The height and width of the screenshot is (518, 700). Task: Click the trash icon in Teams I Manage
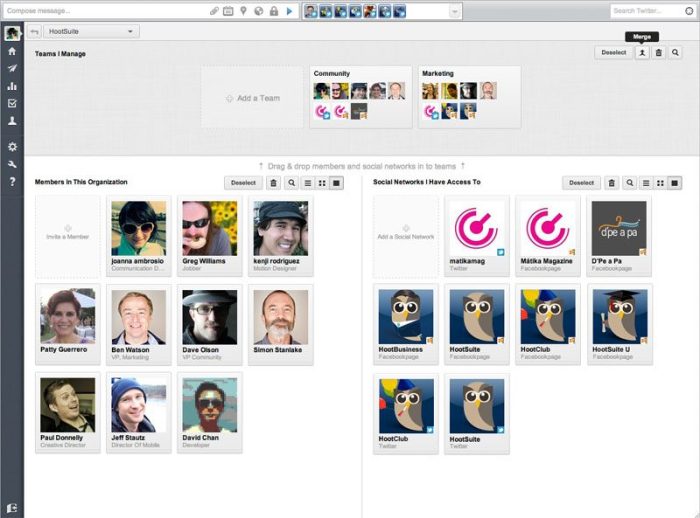coord(658,53)
